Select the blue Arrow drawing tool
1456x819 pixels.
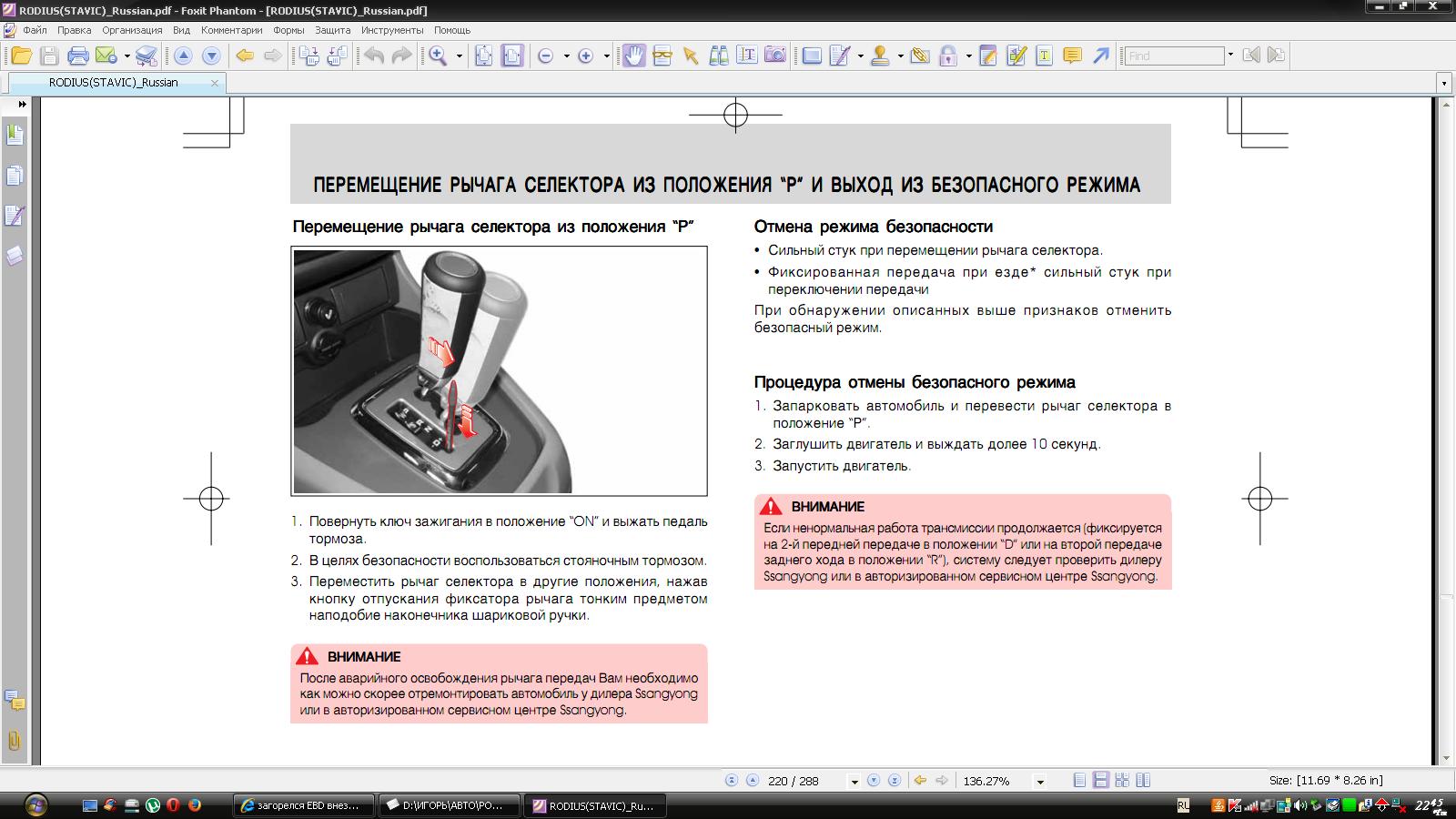click(1100, 56)
